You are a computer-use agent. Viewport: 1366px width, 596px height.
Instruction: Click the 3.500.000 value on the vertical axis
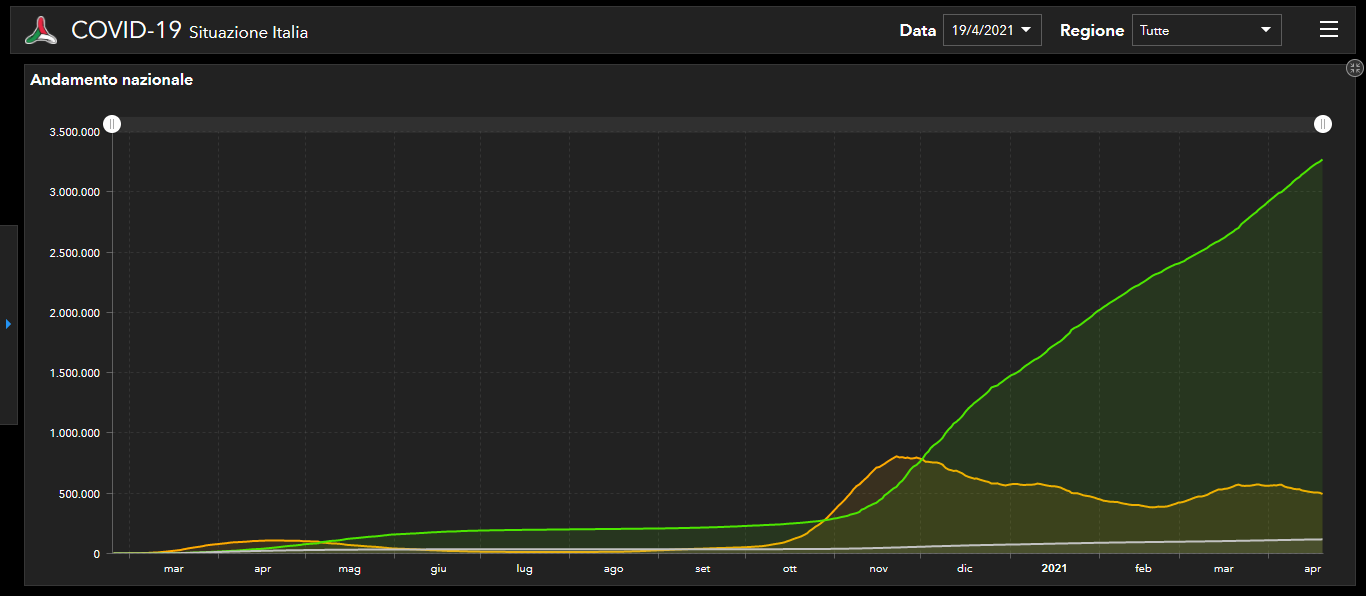coord(75,132)
